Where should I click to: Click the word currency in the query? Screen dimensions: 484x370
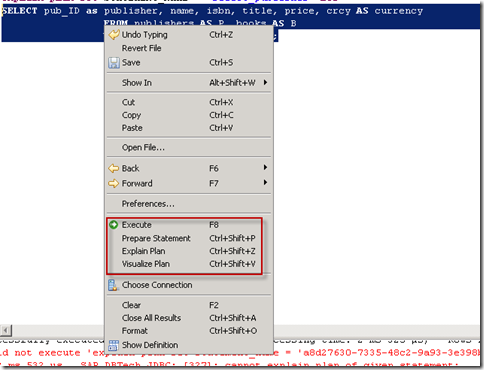pyautogui.click(x=399, y=11)
